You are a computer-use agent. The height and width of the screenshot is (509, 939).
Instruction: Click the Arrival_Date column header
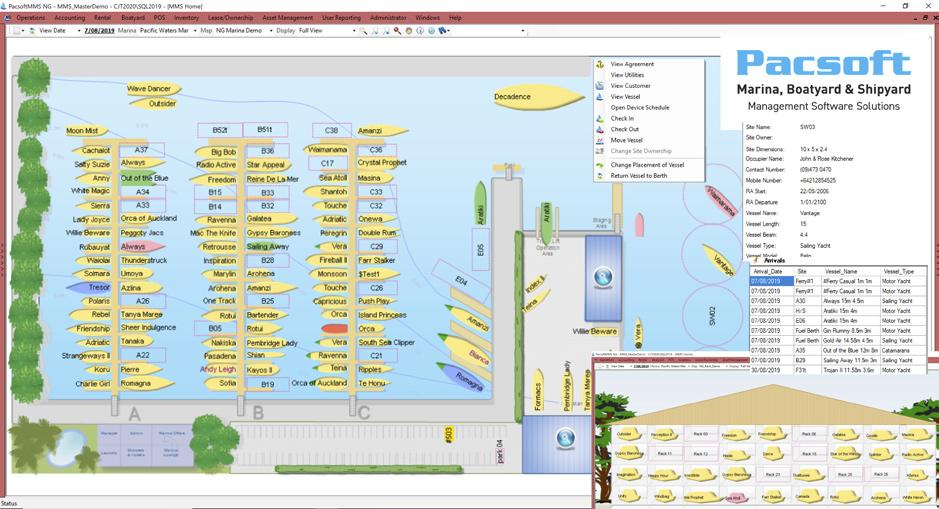click(x=772, y=271)
